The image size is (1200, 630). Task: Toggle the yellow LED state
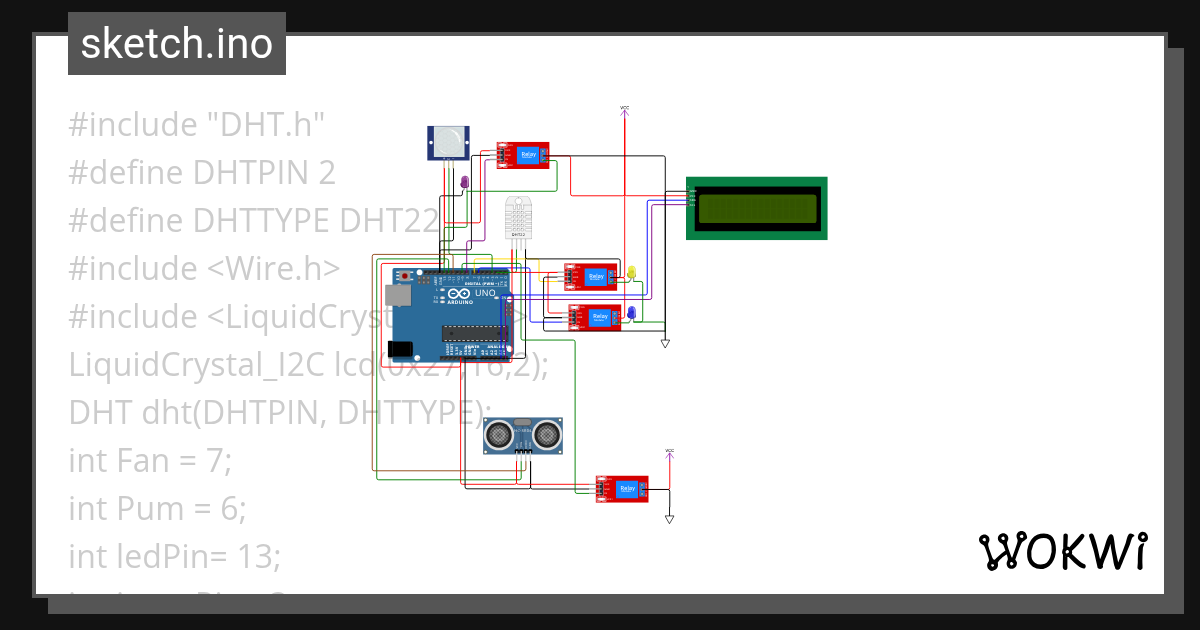632,270
